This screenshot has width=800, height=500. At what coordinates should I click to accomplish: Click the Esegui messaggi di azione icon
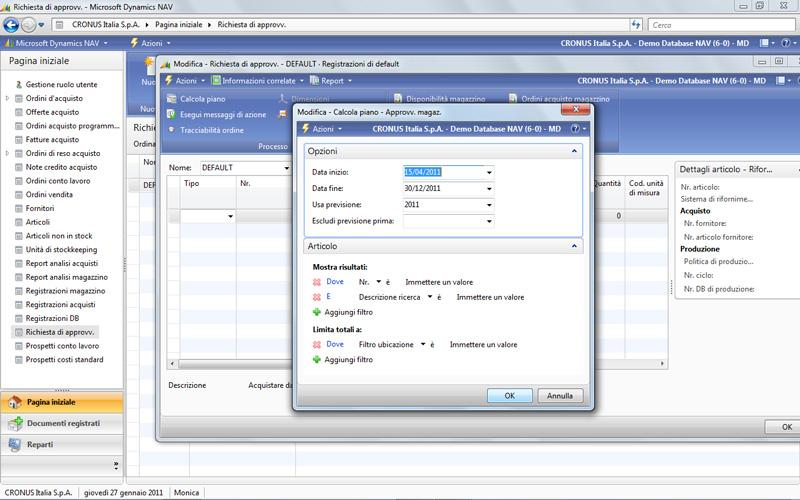click(x=171, y=115)
